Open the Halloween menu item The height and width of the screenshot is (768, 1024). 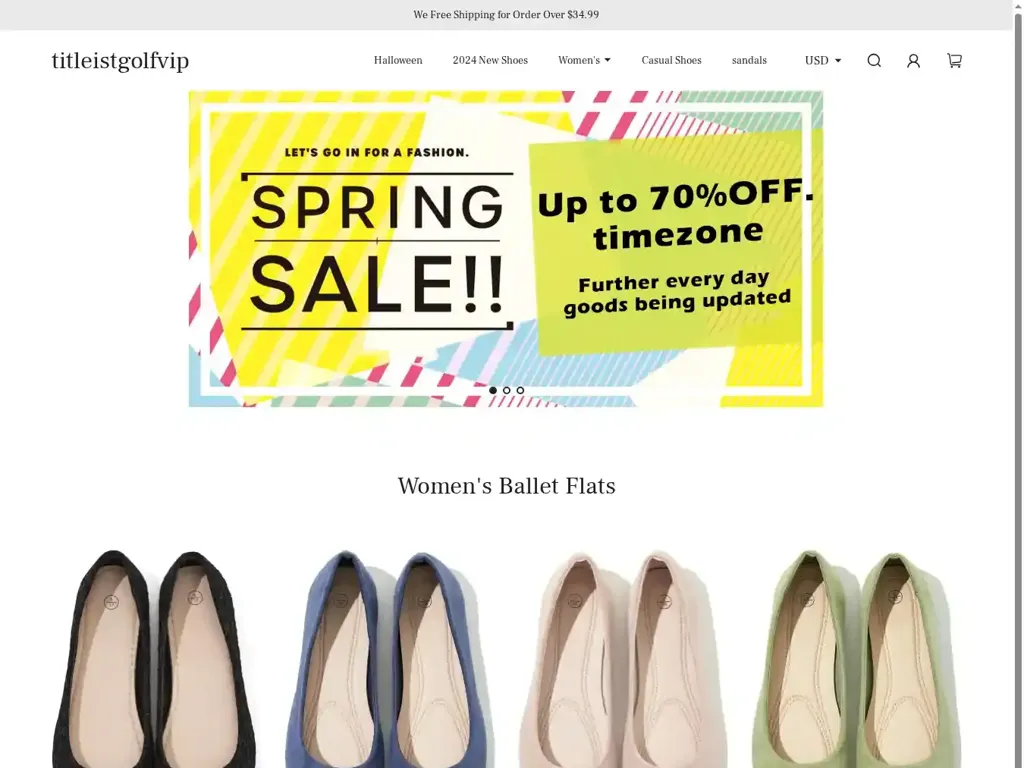pyautogui.click(x=398, y=60)
